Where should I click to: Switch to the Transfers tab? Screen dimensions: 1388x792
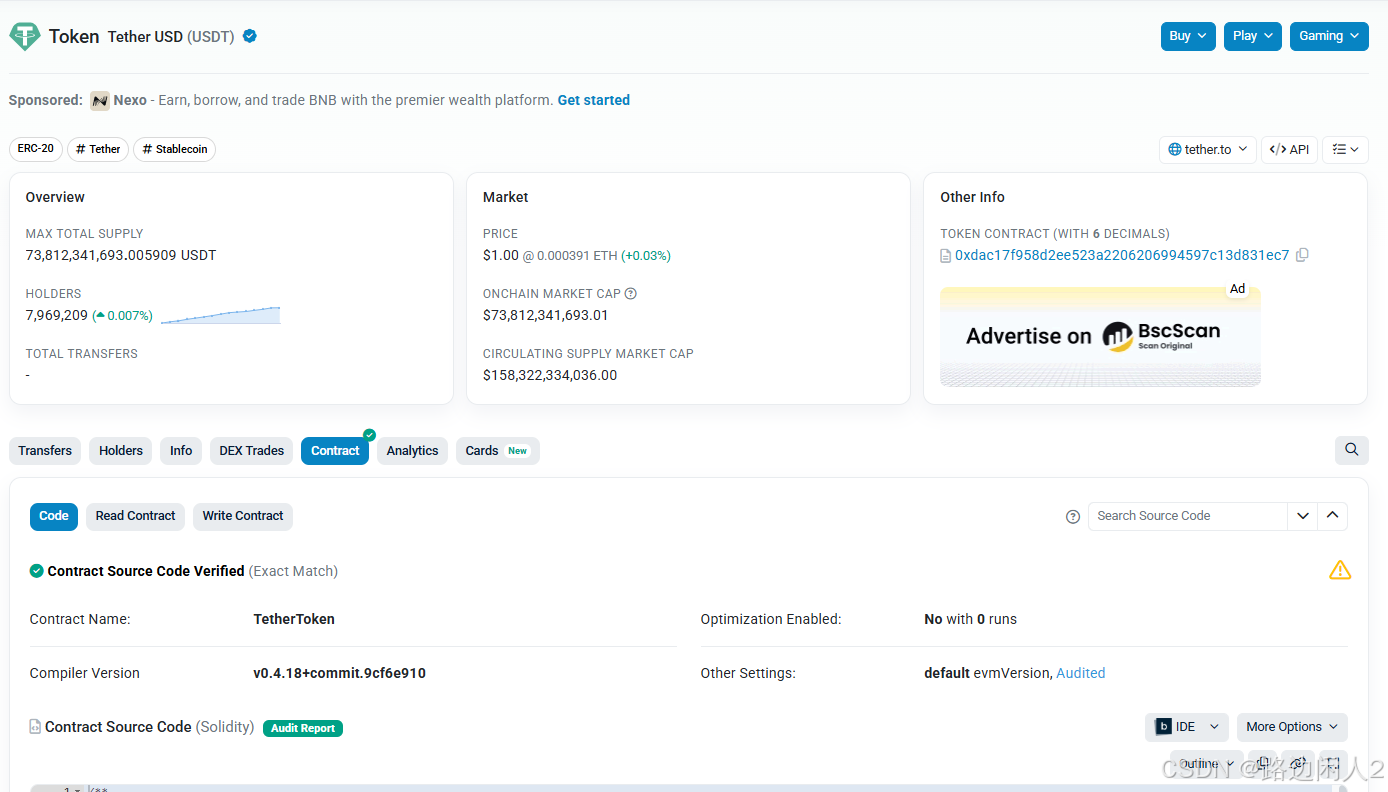click(45, 451)
